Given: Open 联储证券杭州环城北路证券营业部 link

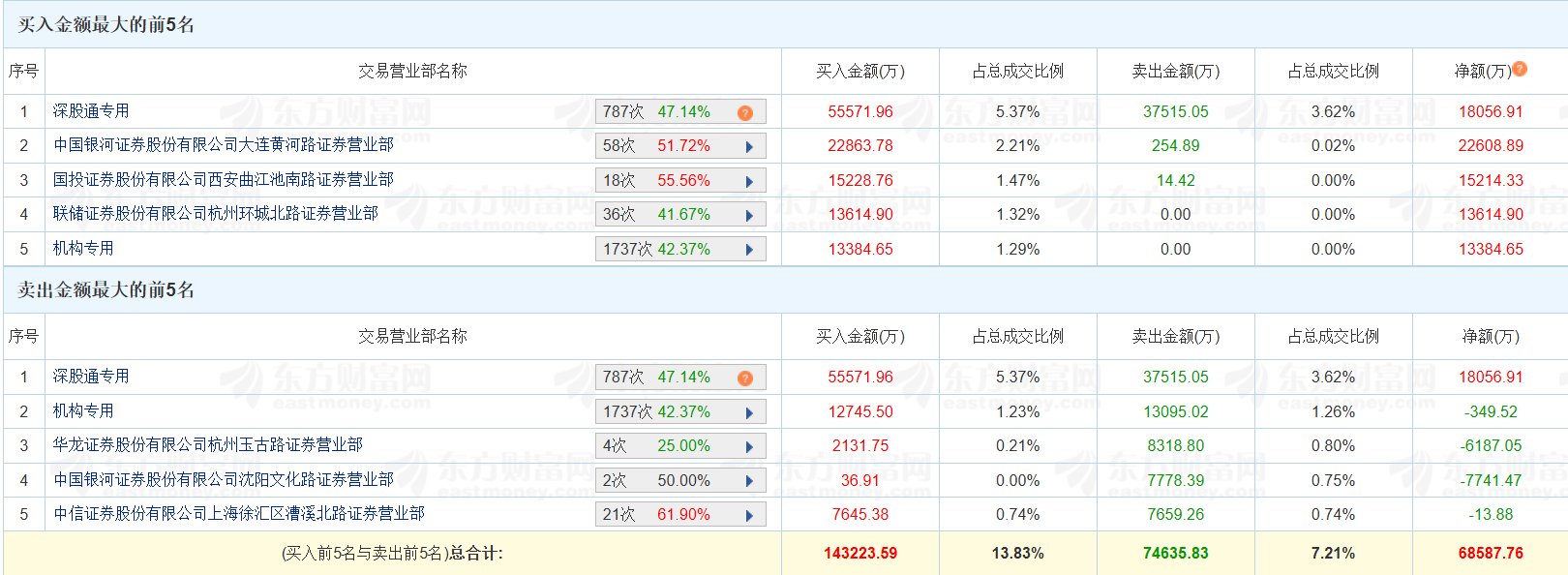Looking at the screenshot, I should pos(216,214).
